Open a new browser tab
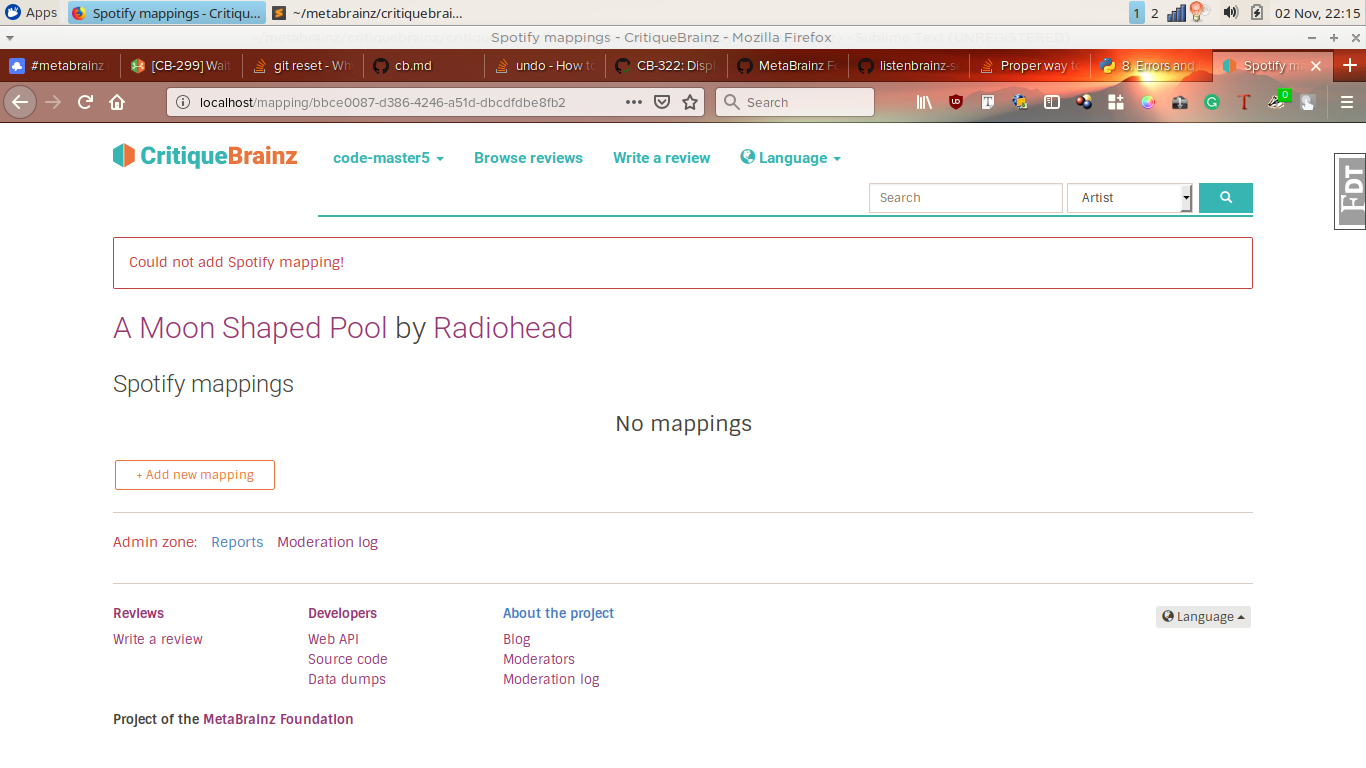1366x768 pixels. click(1349, 65)
